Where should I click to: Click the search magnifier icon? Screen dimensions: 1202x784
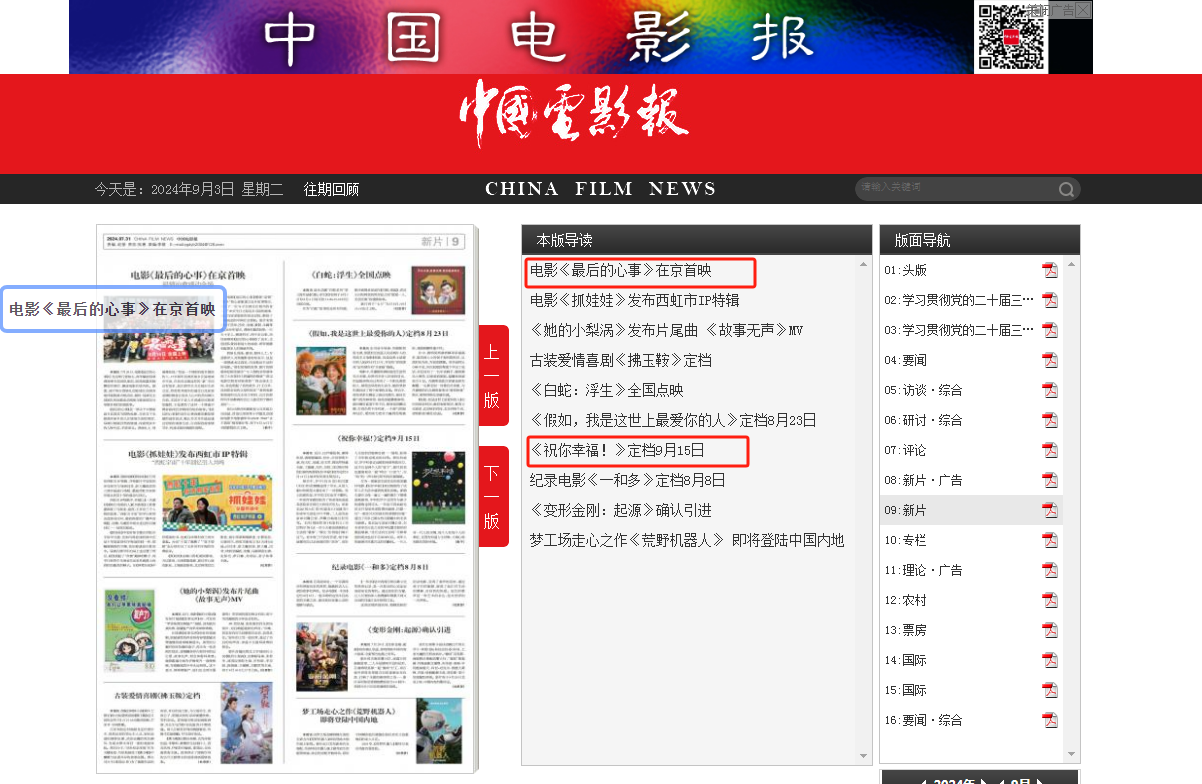click(x=1067, y=189)
